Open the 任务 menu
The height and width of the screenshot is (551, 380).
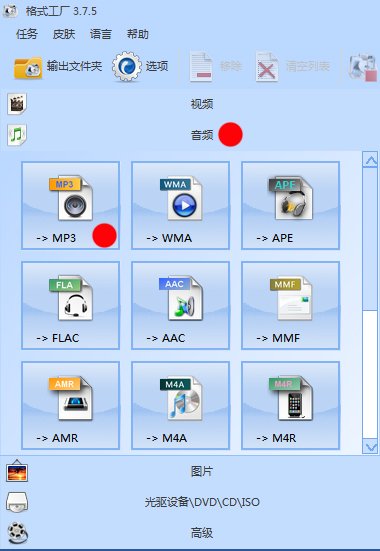coord(27,34)
